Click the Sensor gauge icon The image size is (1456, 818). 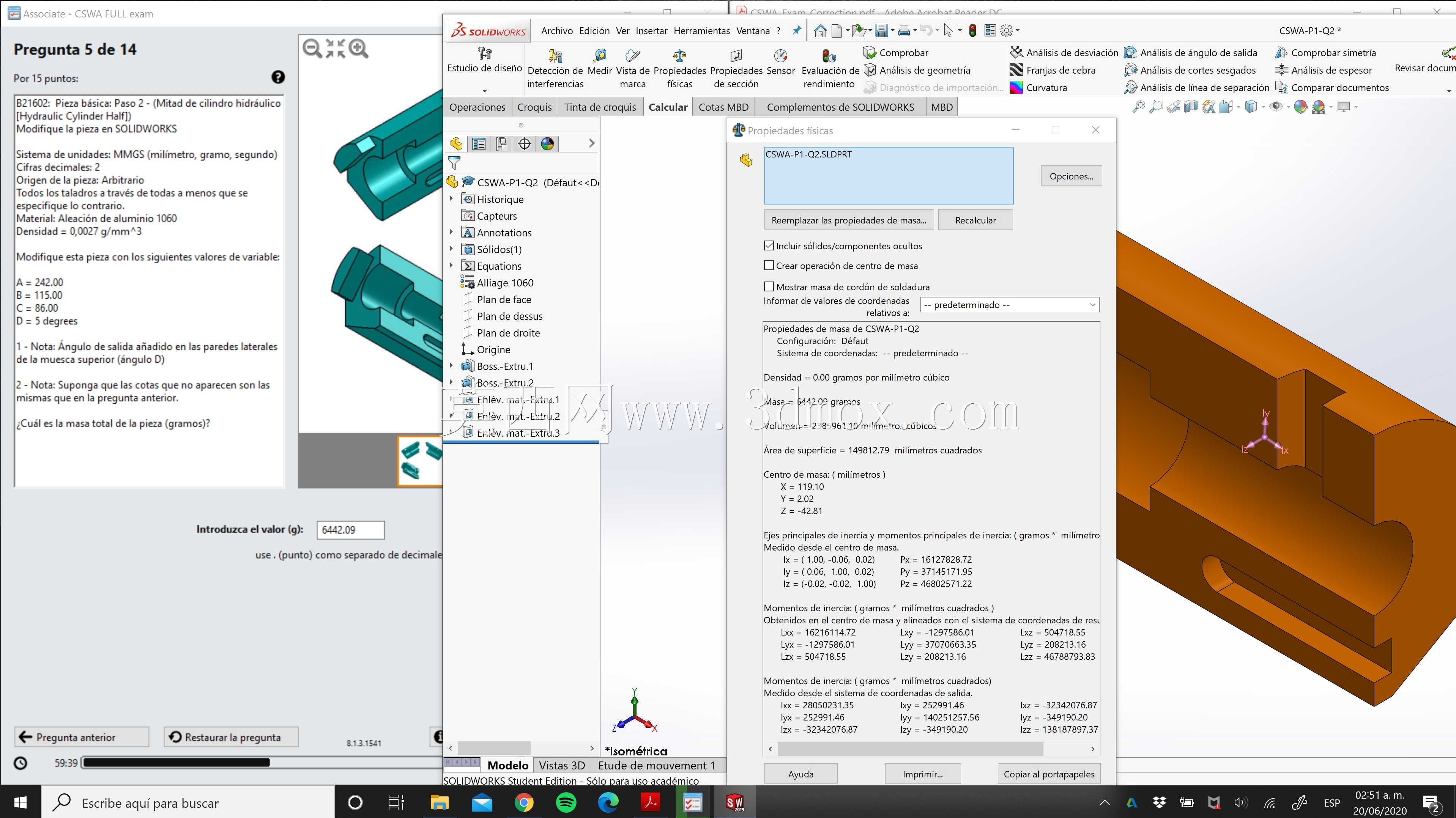point(780,56)
